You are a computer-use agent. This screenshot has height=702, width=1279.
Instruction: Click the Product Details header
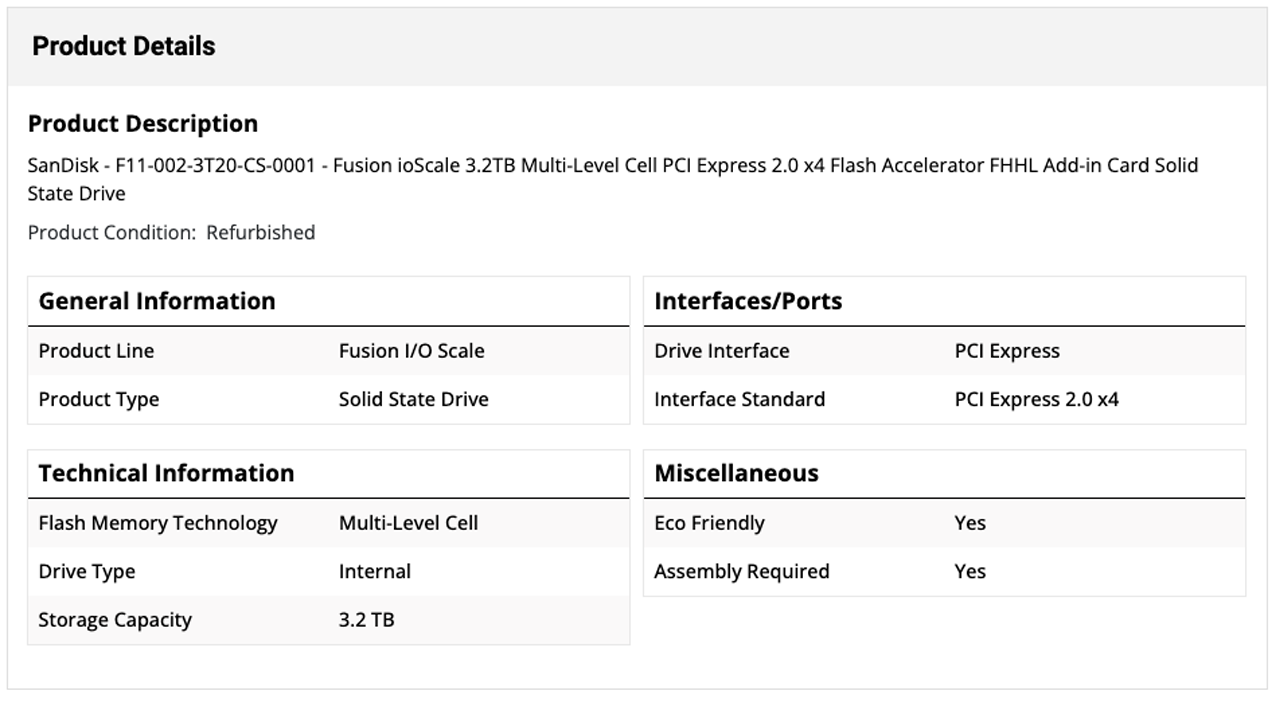[x=123, y=46]
